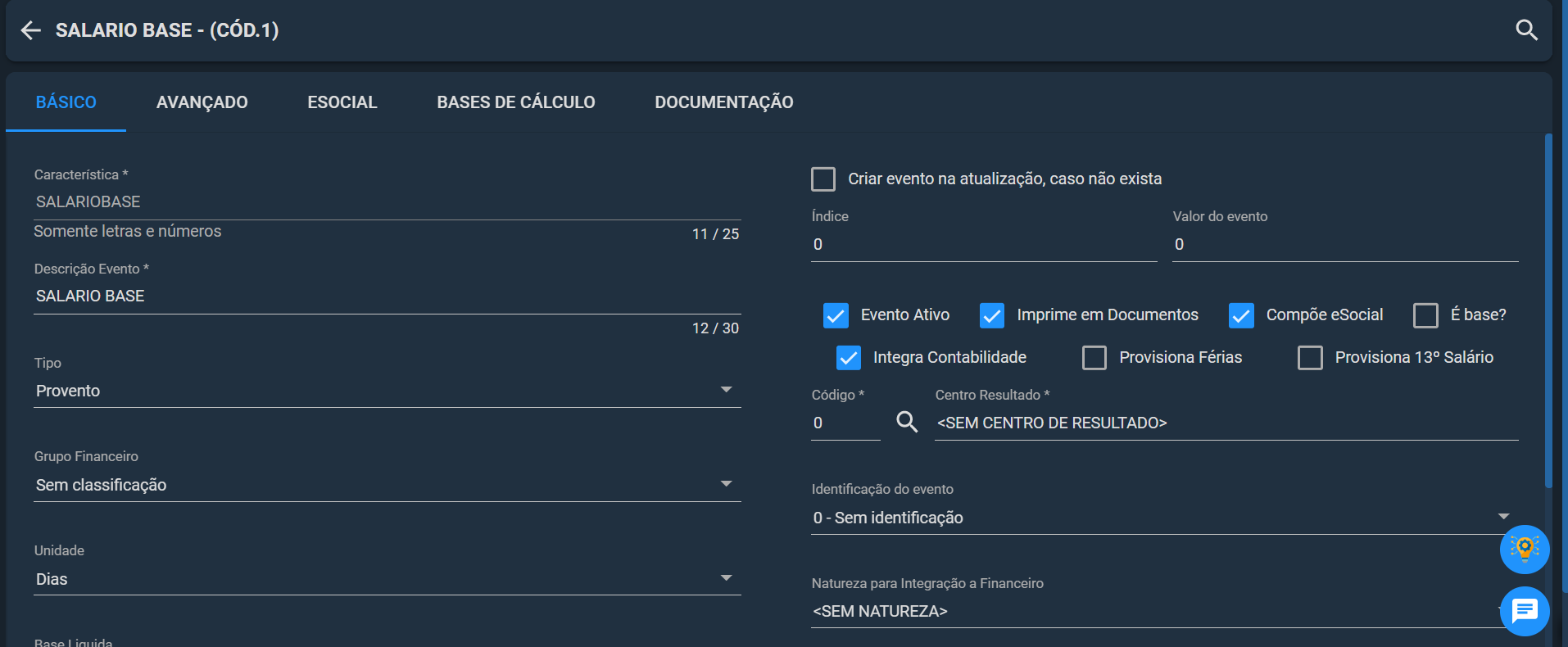Screen dimensions: 1568x647
Task: Click the Índice input field
Action: [x=984, y=244]
